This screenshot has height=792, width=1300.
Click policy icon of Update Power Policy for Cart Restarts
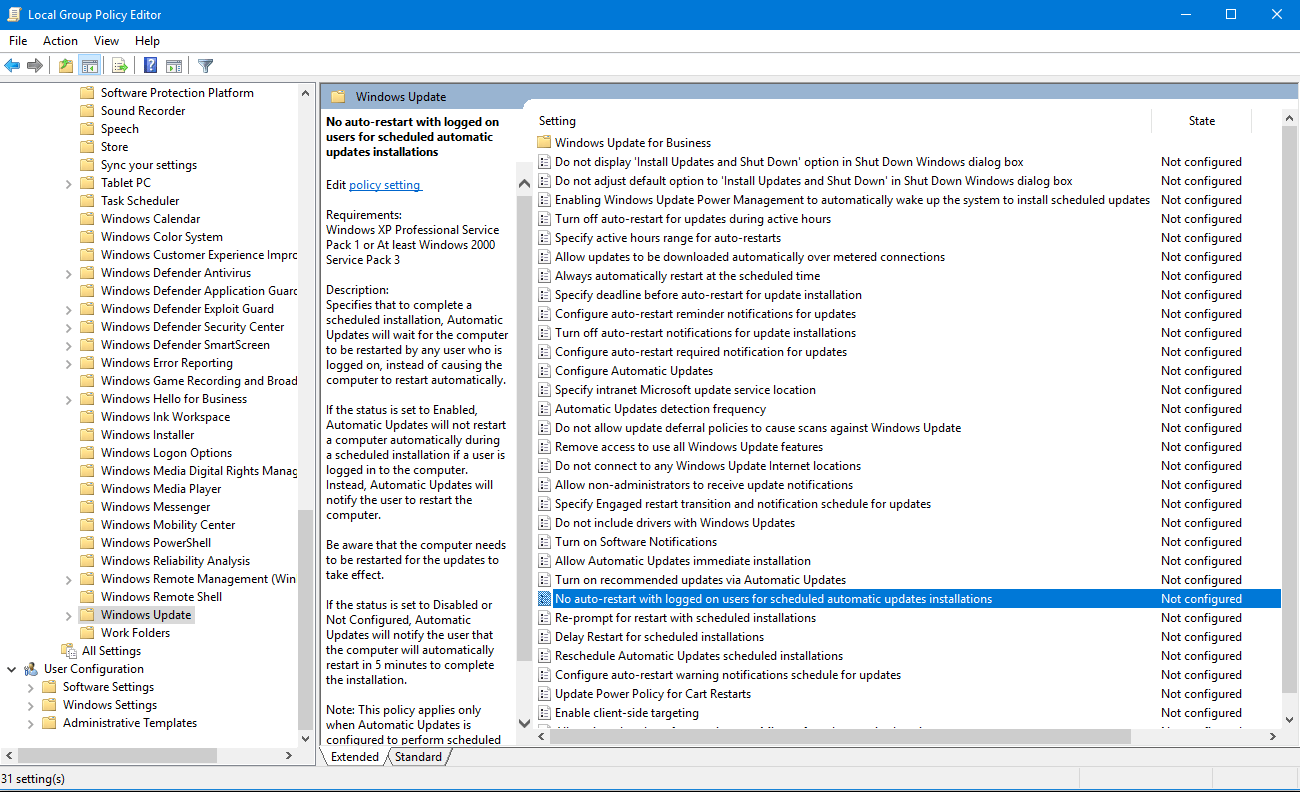coord(544,694)
